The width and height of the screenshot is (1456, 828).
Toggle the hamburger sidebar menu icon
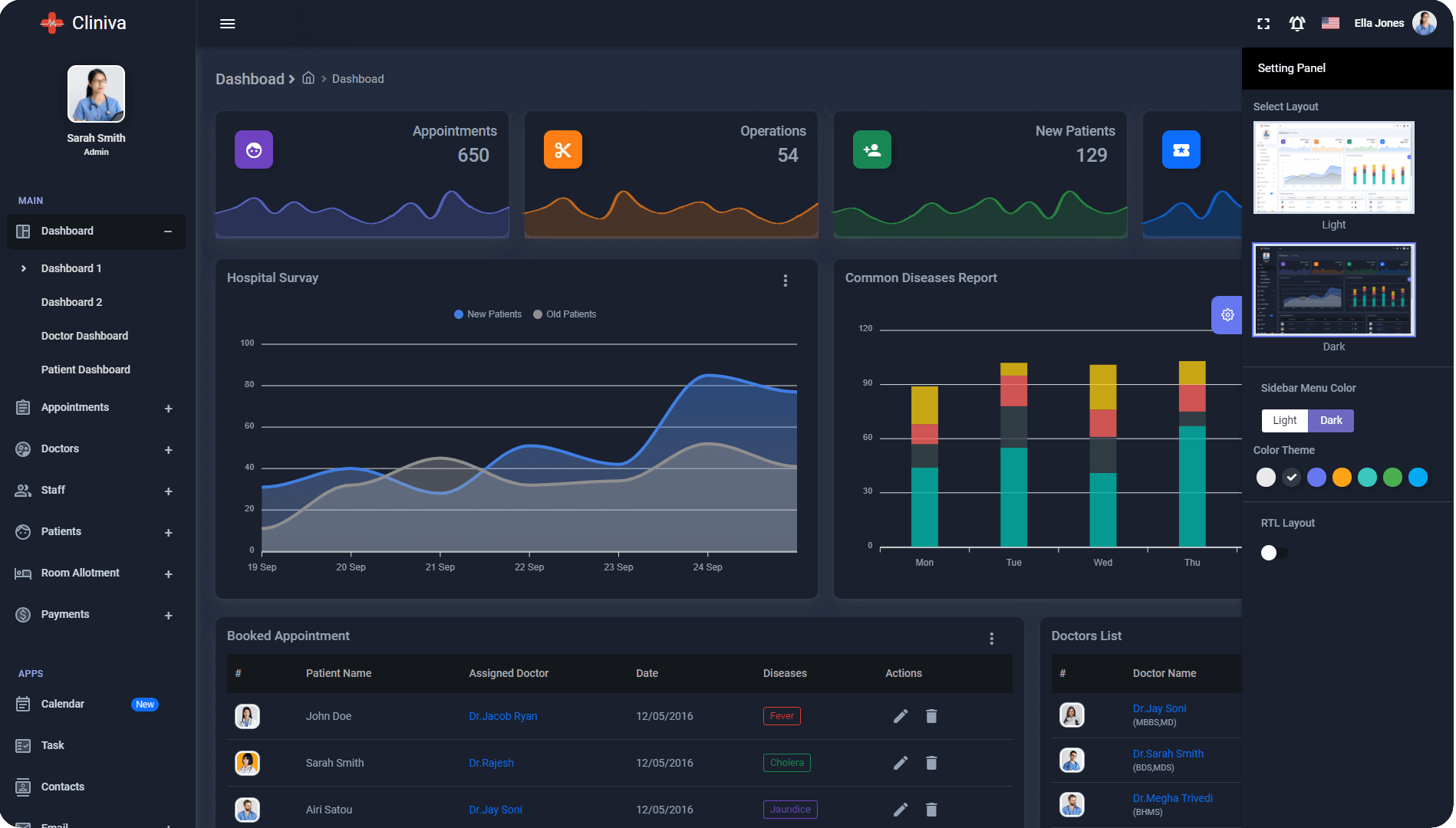tap(227, 24)
